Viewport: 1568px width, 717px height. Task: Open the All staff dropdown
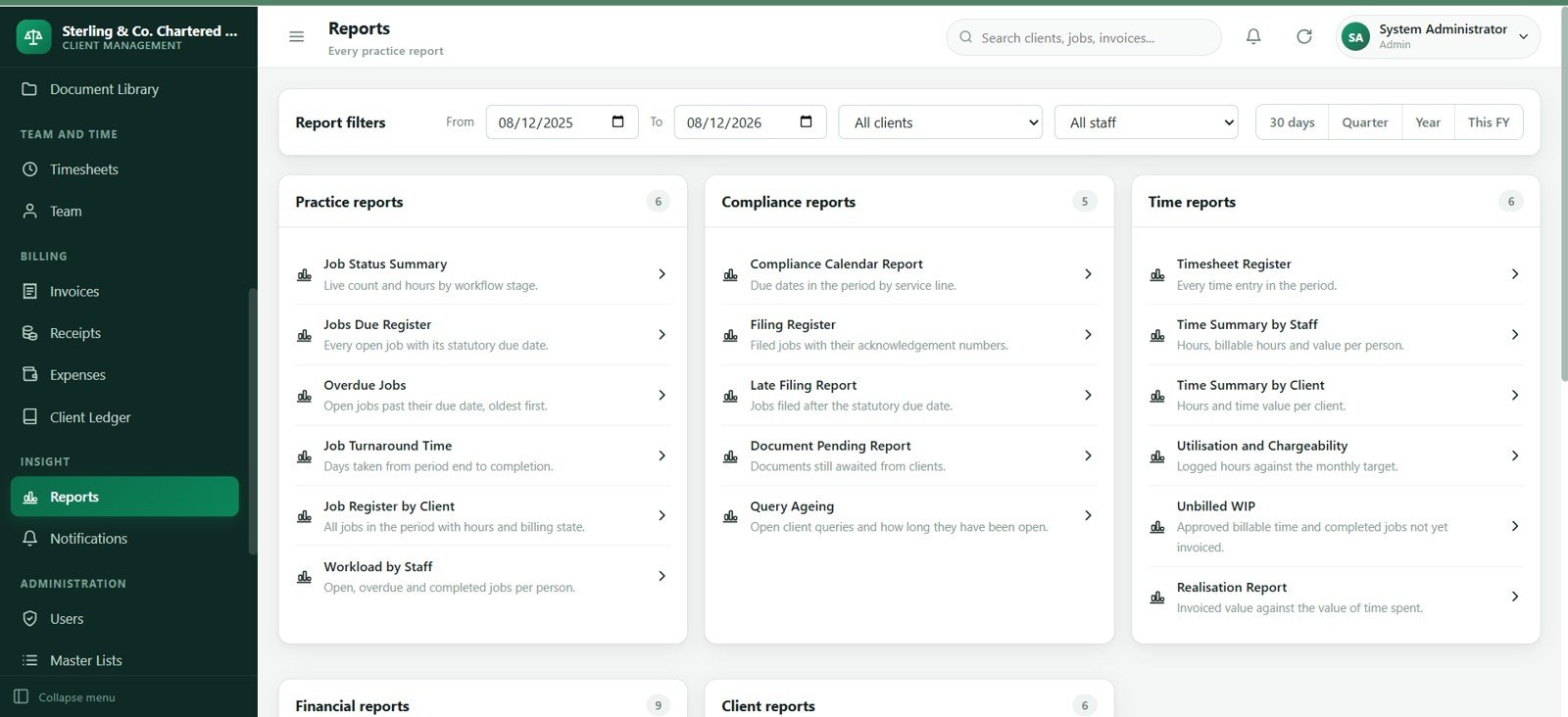[x=1147, y=122]
